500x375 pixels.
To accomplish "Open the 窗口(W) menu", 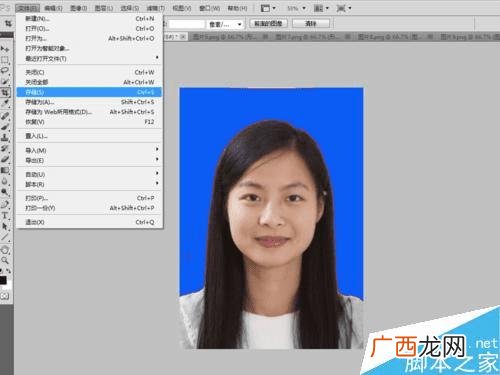I will click(x=209, y=8).
